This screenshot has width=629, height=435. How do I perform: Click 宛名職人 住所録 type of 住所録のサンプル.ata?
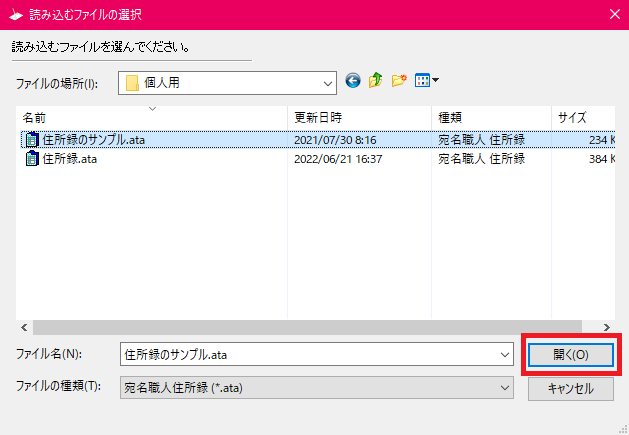[x=481, y=140]
